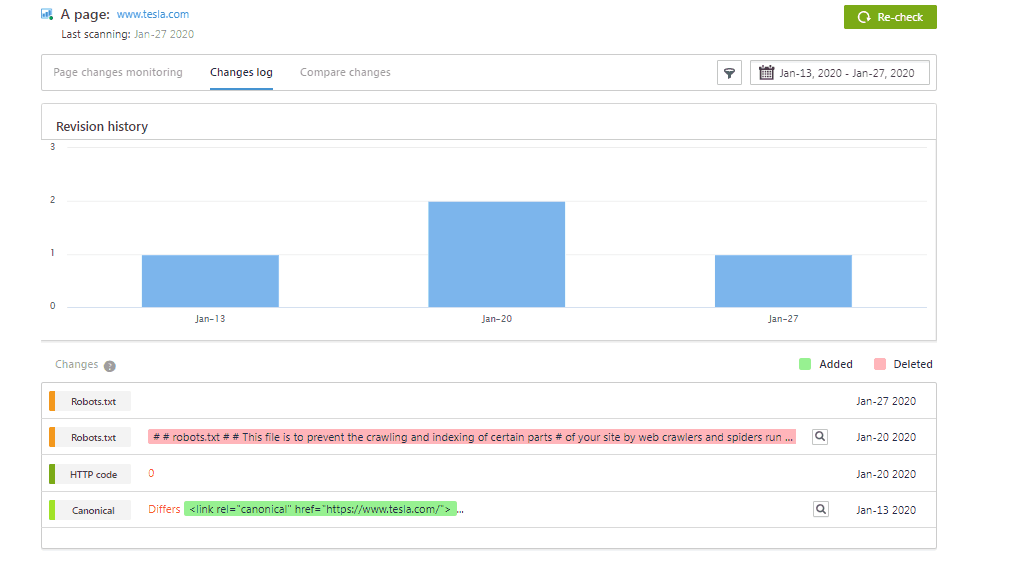This screenshot has width=1021, height=564.
Task: Open the Compare changes tab
Action: (x=345, y=73)
